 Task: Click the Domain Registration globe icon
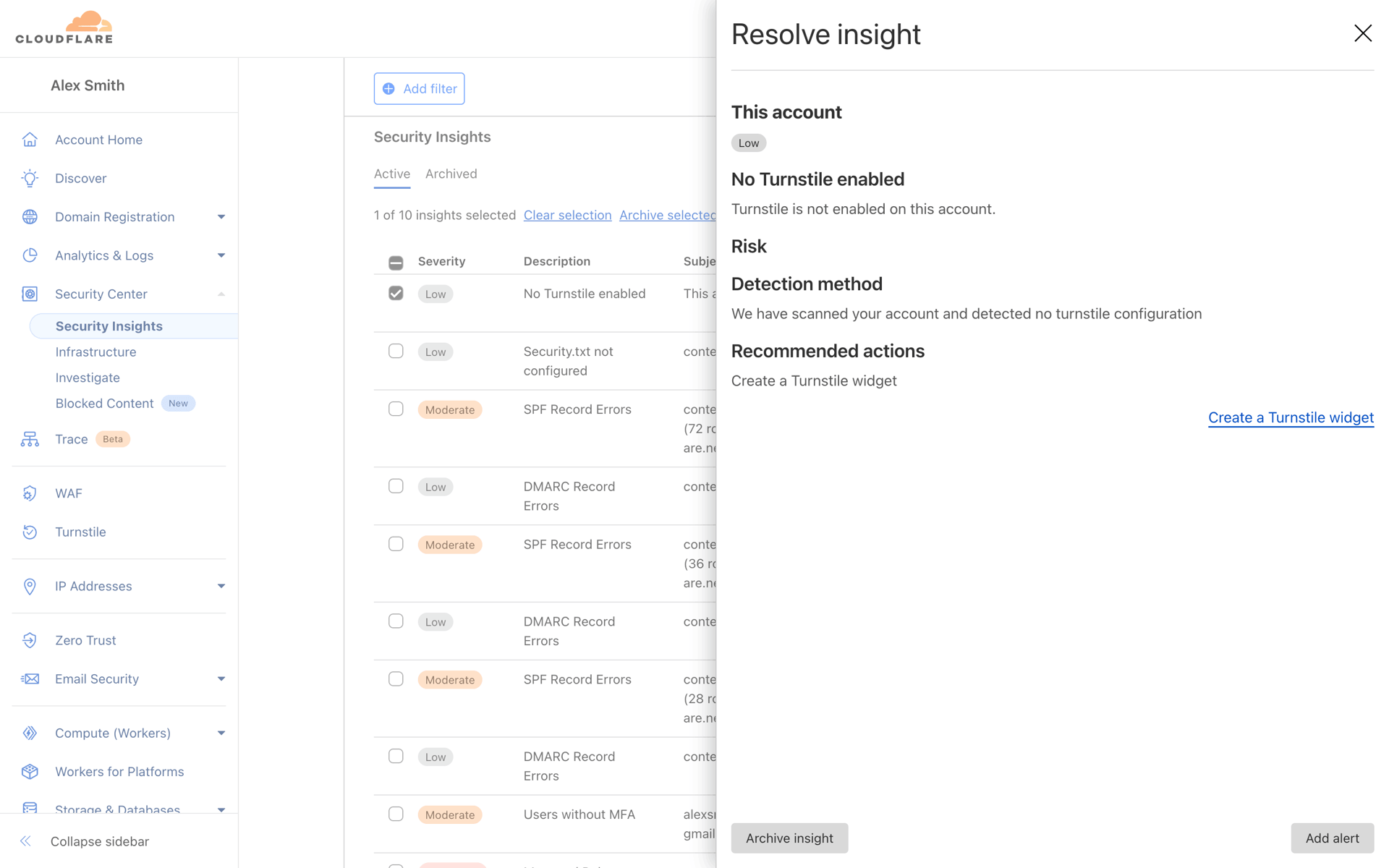(x=30, y=217)
